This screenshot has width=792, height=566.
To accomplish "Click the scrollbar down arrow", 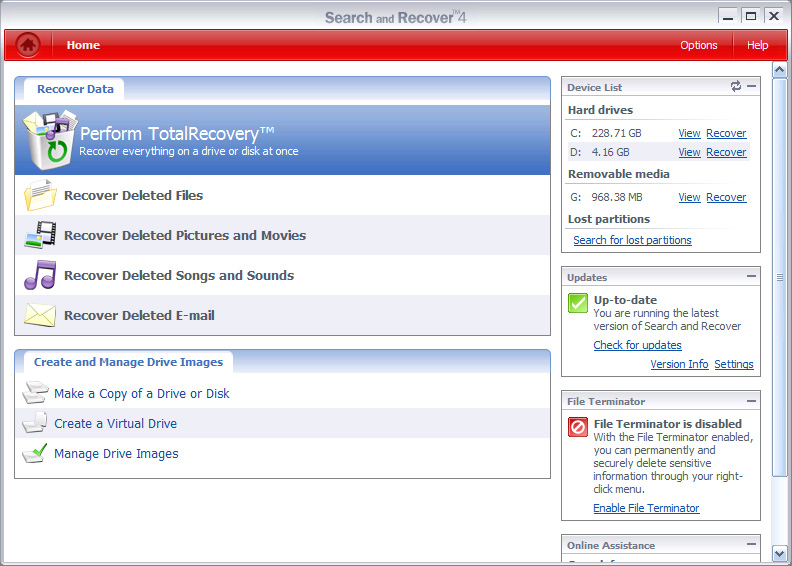I will pyautogui.click(x=779, y=553).
